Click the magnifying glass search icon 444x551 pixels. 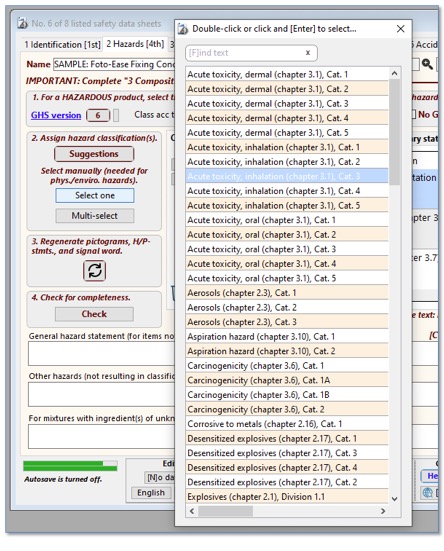click(427, 64)
